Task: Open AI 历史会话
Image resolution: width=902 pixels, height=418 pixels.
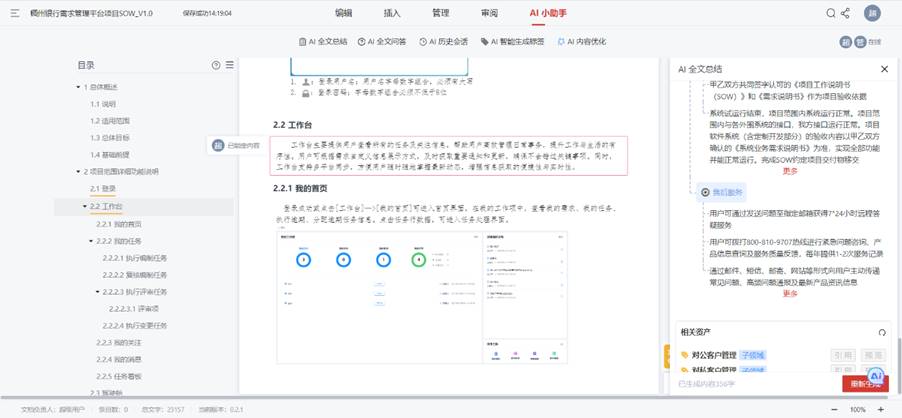Action: pyautogui.click(x=444, y=41)
